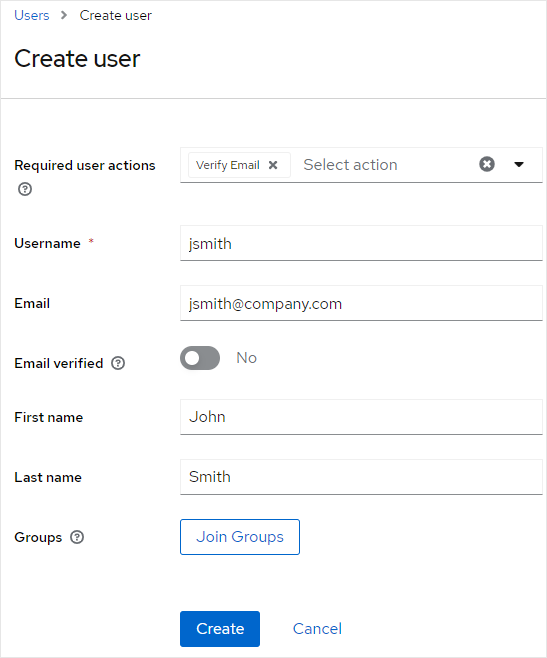
Task: Open help for Required user actions
Action: click(x=25, y=189)
